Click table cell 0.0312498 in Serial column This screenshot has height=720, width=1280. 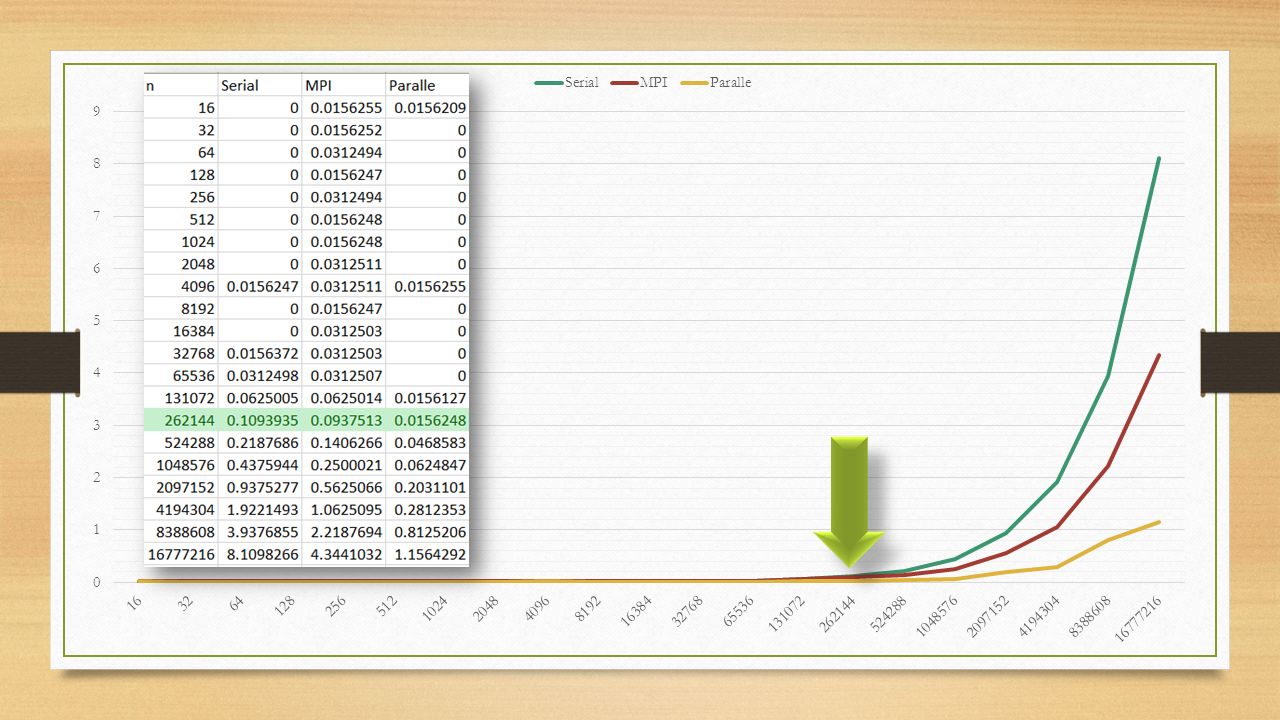pos(262,376)
